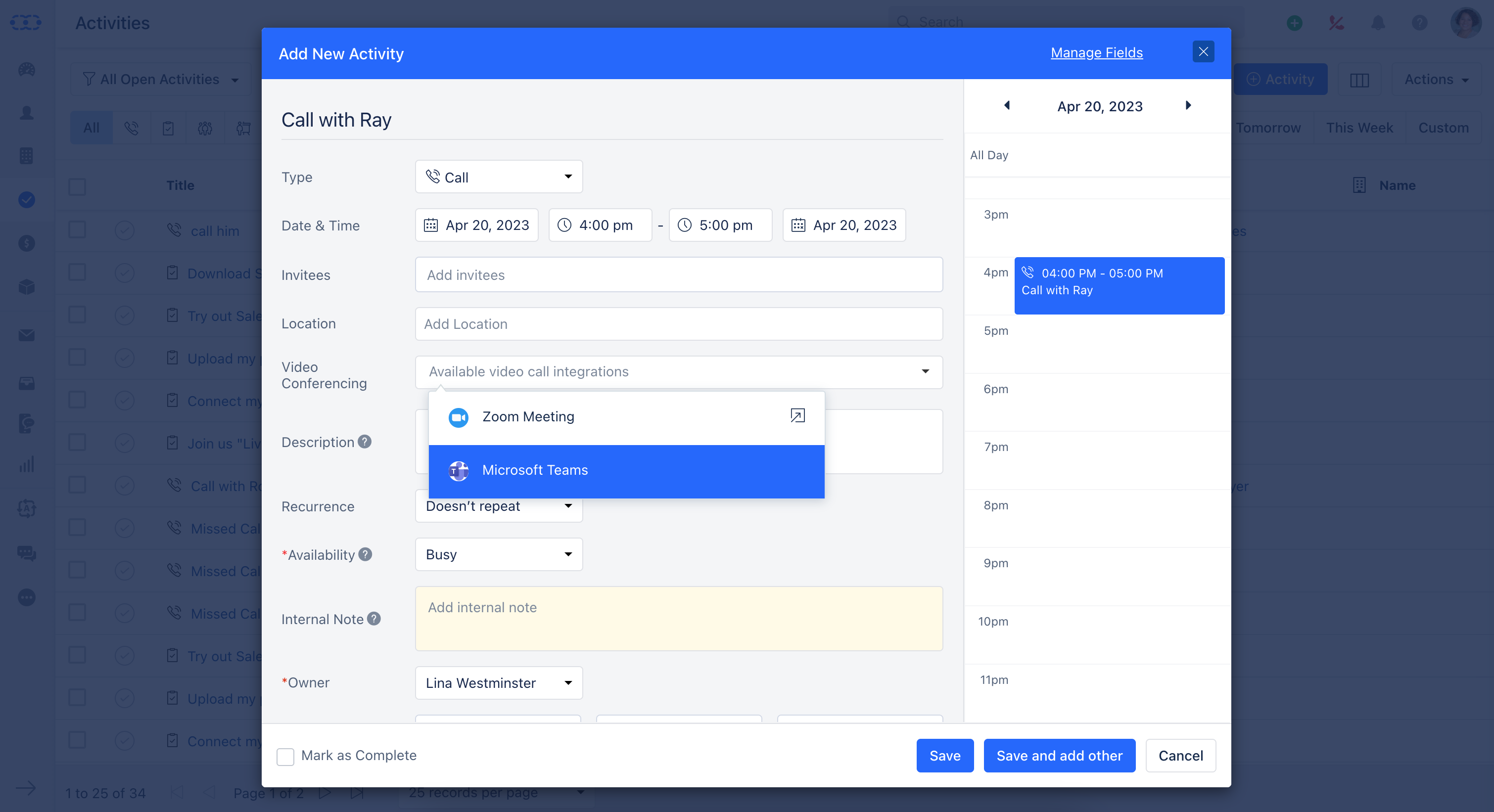Tick the checkbox for 'call him' row

pyautogui.click(x=77, y=230)
